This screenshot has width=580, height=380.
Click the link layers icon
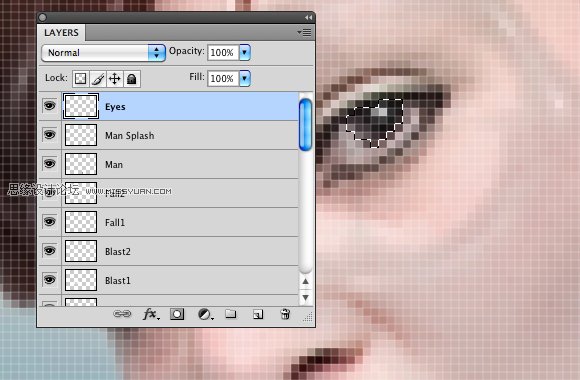click(122, 314)
